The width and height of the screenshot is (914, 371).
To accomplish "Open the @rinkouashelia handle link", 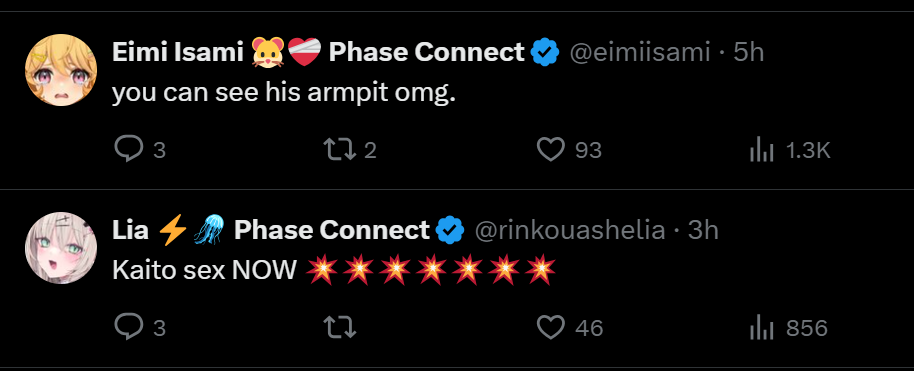I will click(570, 230).
